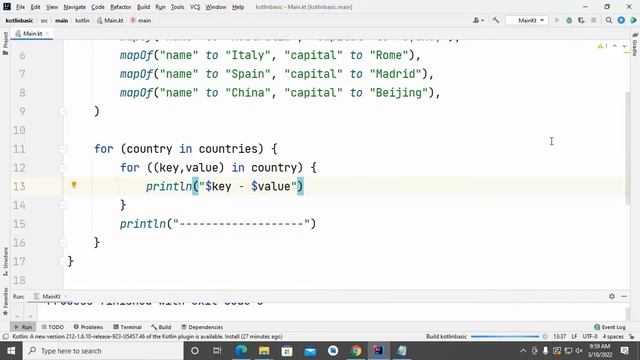
Task: Open the Project side panel
Action: tap(5, 43)
